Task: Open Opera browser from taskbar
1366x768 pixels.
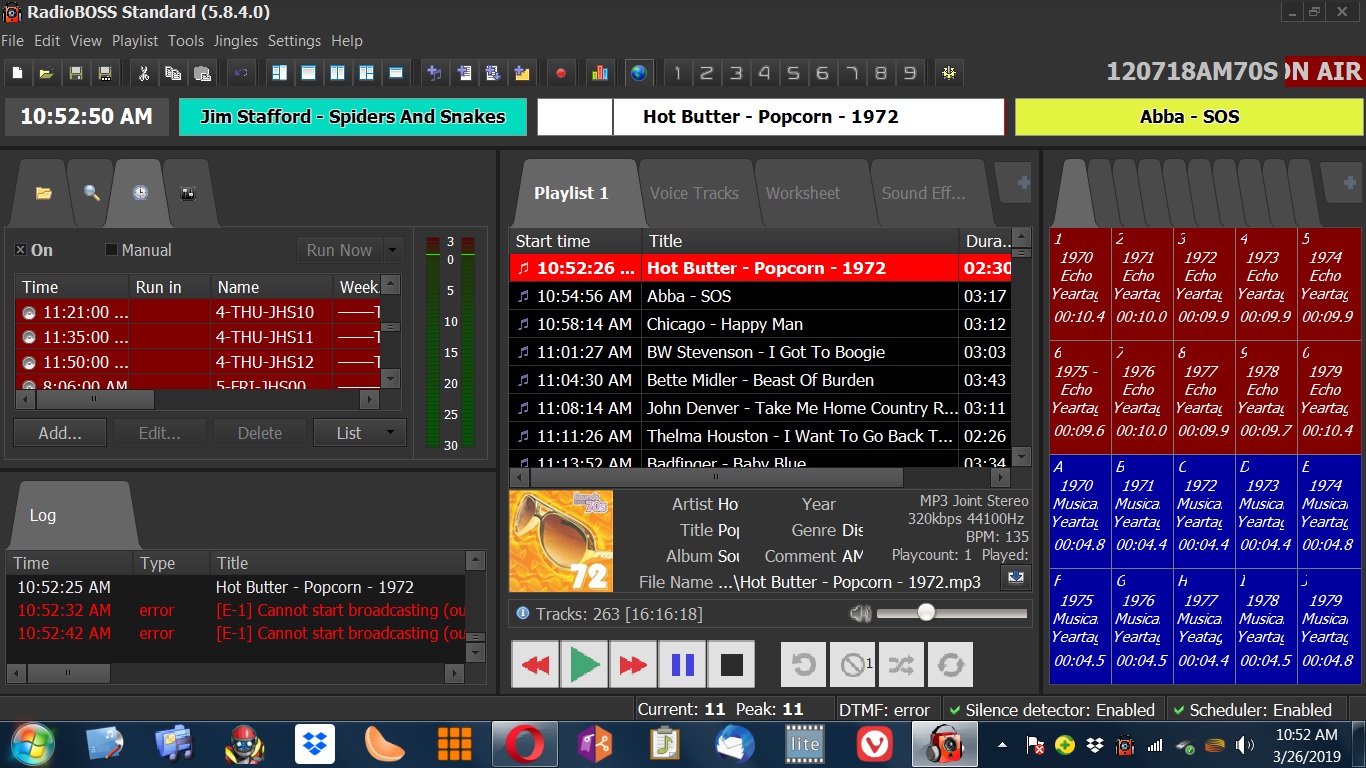Action: click(525, 745)
